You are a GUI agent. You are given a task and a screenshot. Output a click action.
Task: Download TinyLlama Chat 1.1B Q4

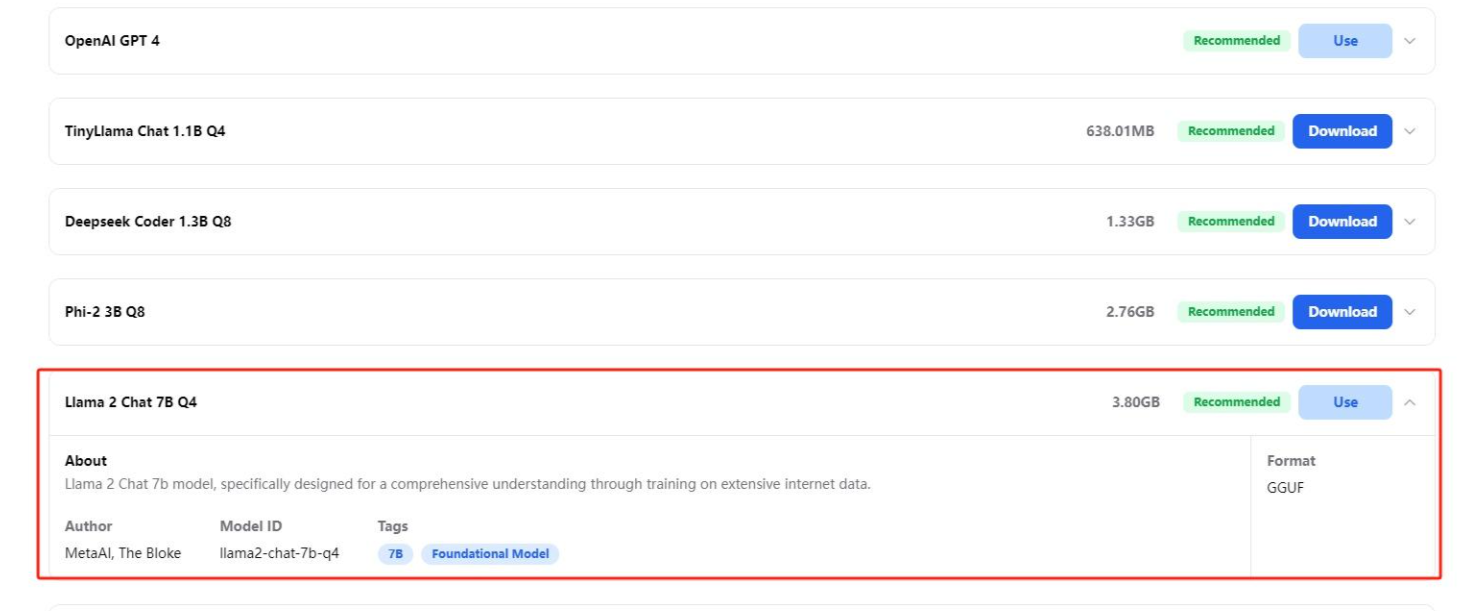tap(1342, 131)
